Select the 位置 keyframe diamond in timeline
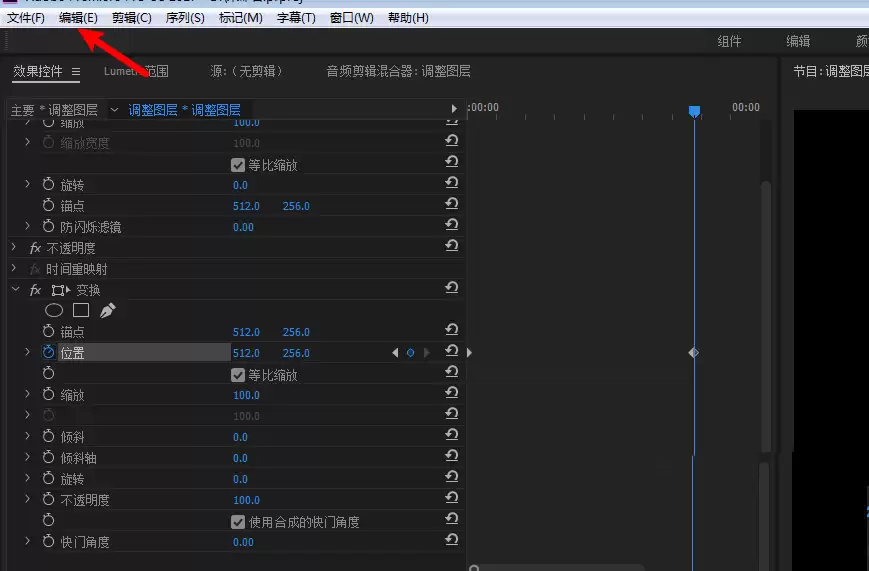The height and width of the screenshot is (571, 869). click(694, 353)
